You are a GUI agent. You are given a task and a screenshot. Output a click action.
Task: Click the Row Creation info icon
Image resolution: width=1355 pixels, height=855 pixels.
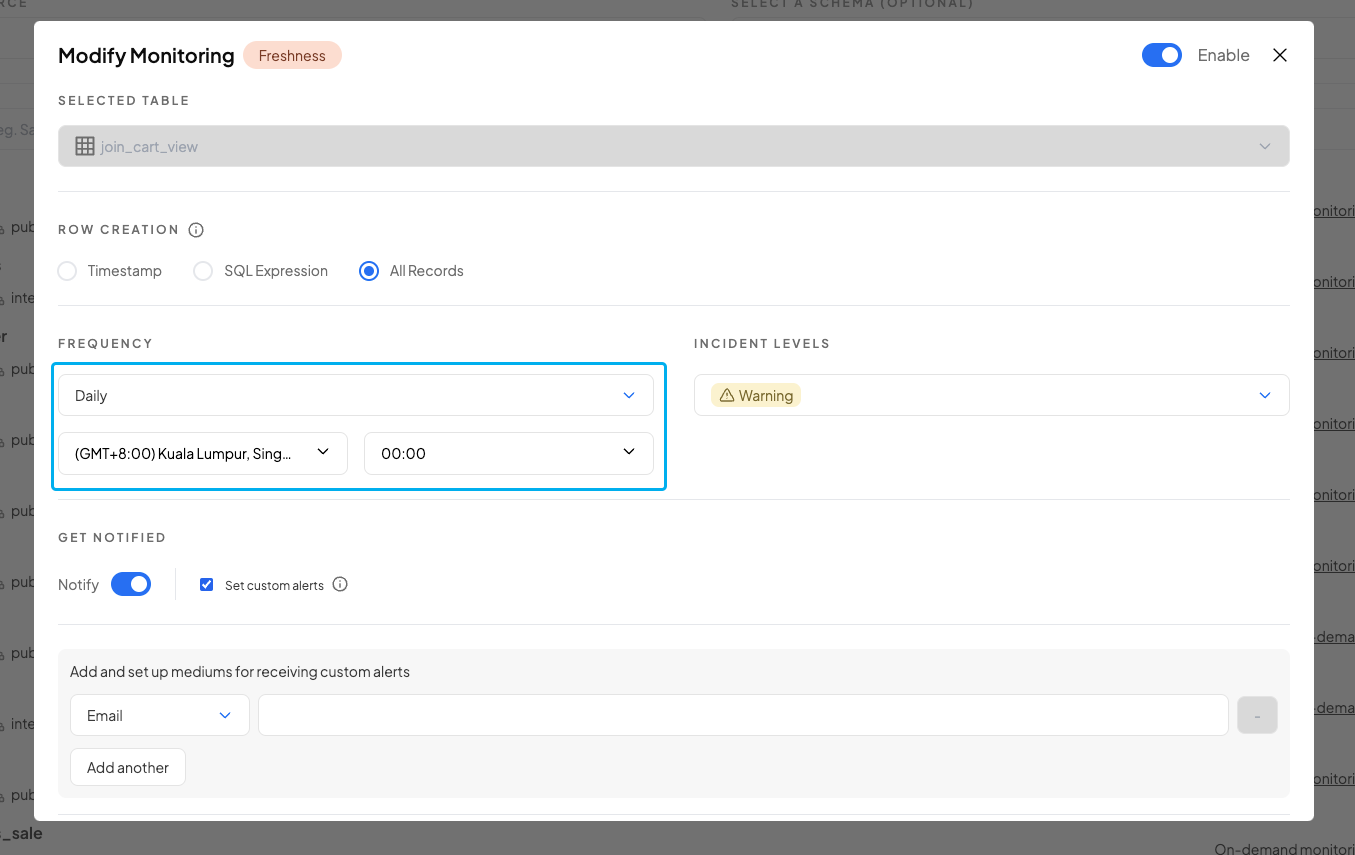(x=196, y=230)
